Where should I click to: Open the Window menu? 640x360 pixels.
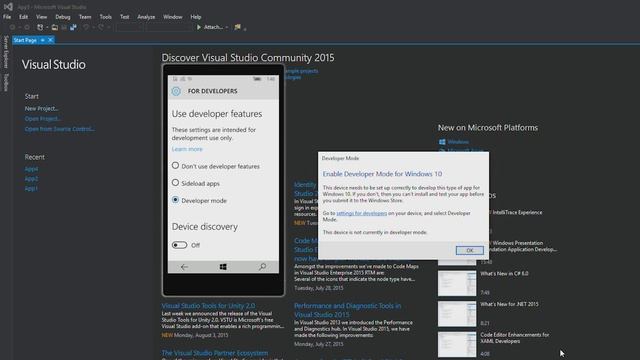173,17
